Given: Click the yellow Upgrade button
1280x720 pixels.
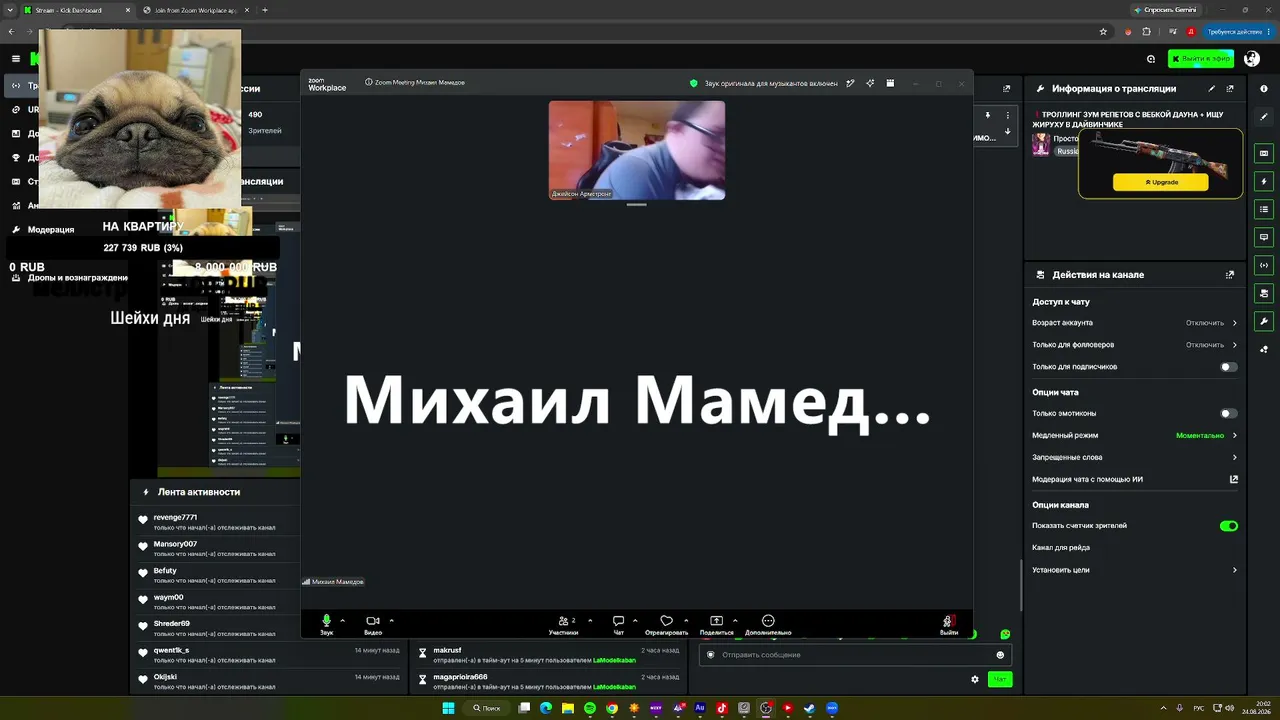Looking at the screenshot, I should [x=1160, y=183].
